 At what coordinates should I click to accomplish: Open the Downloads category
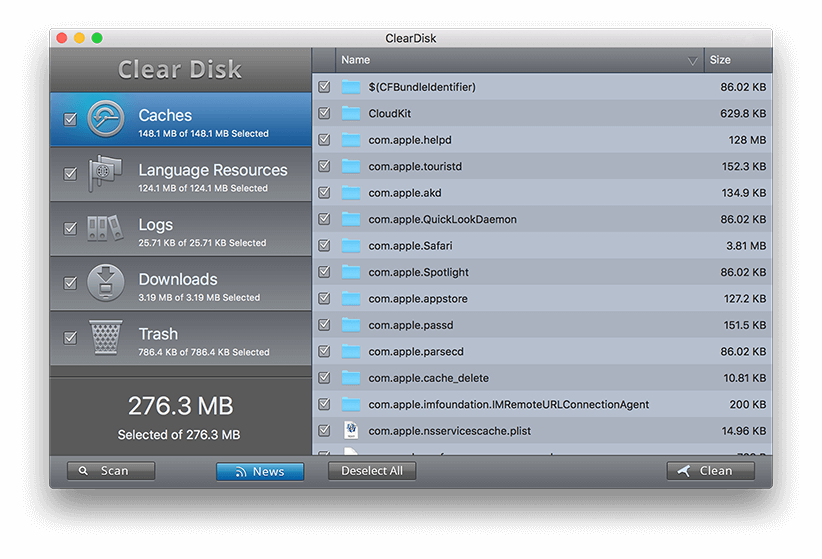click(181, 283)
